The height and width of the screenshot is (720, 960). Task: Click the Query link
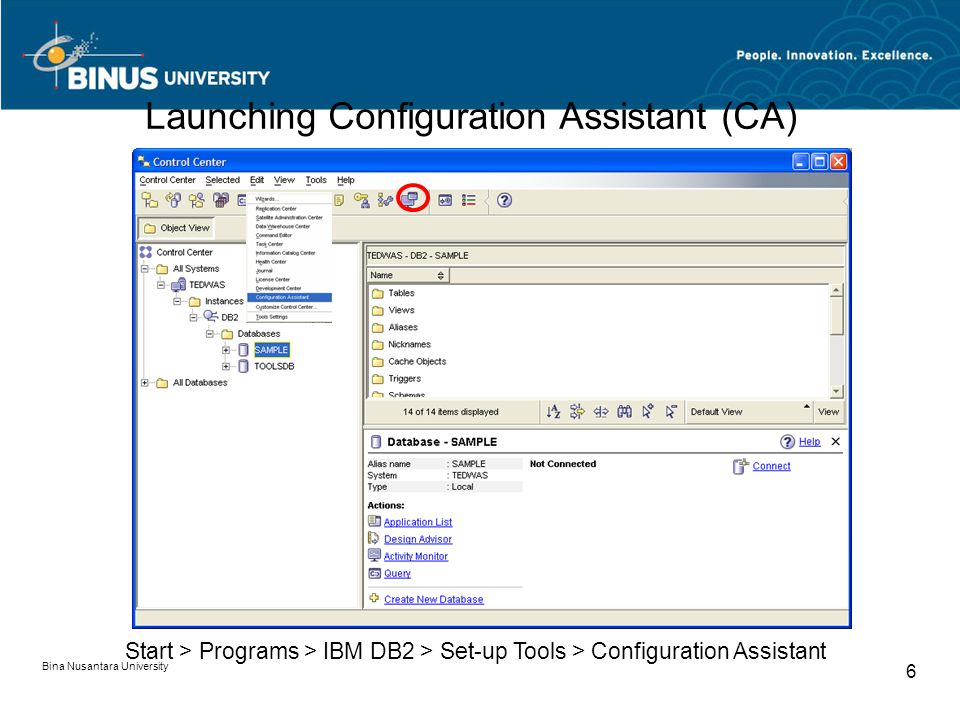[x=397, y=574]
